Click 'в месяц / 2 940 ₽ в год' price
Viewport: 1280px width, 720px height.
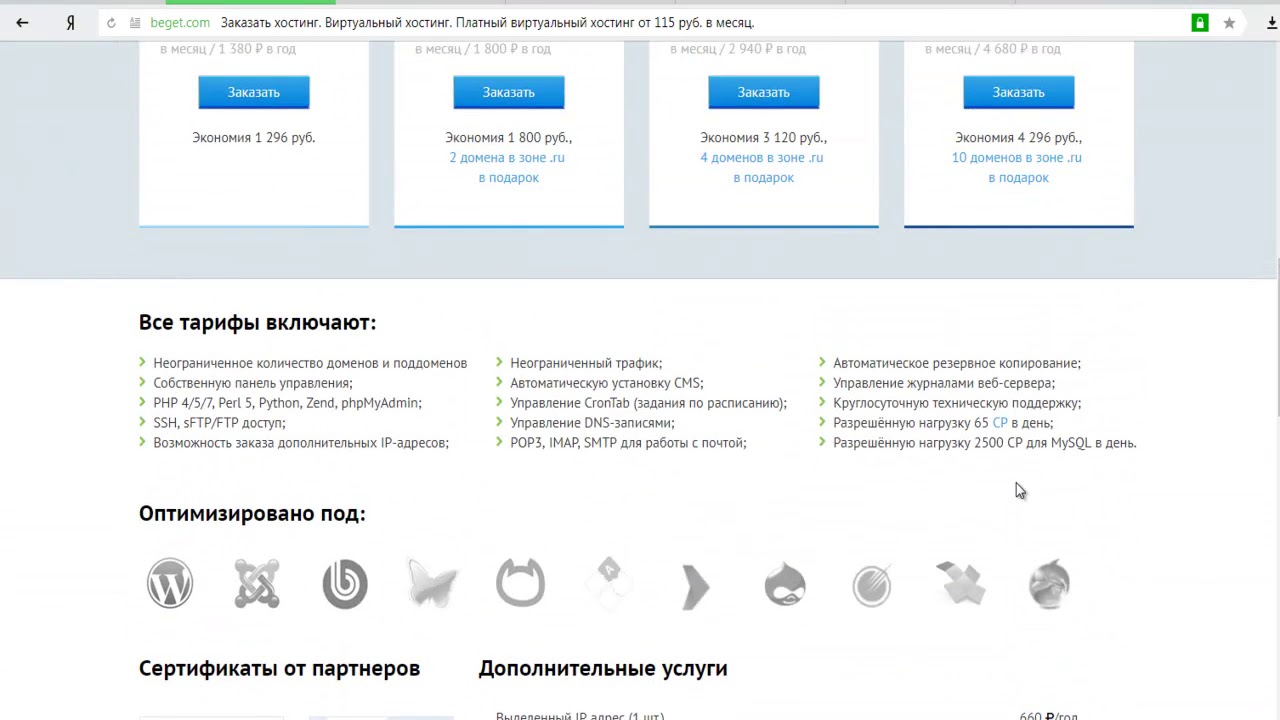[x=738, y=48]
